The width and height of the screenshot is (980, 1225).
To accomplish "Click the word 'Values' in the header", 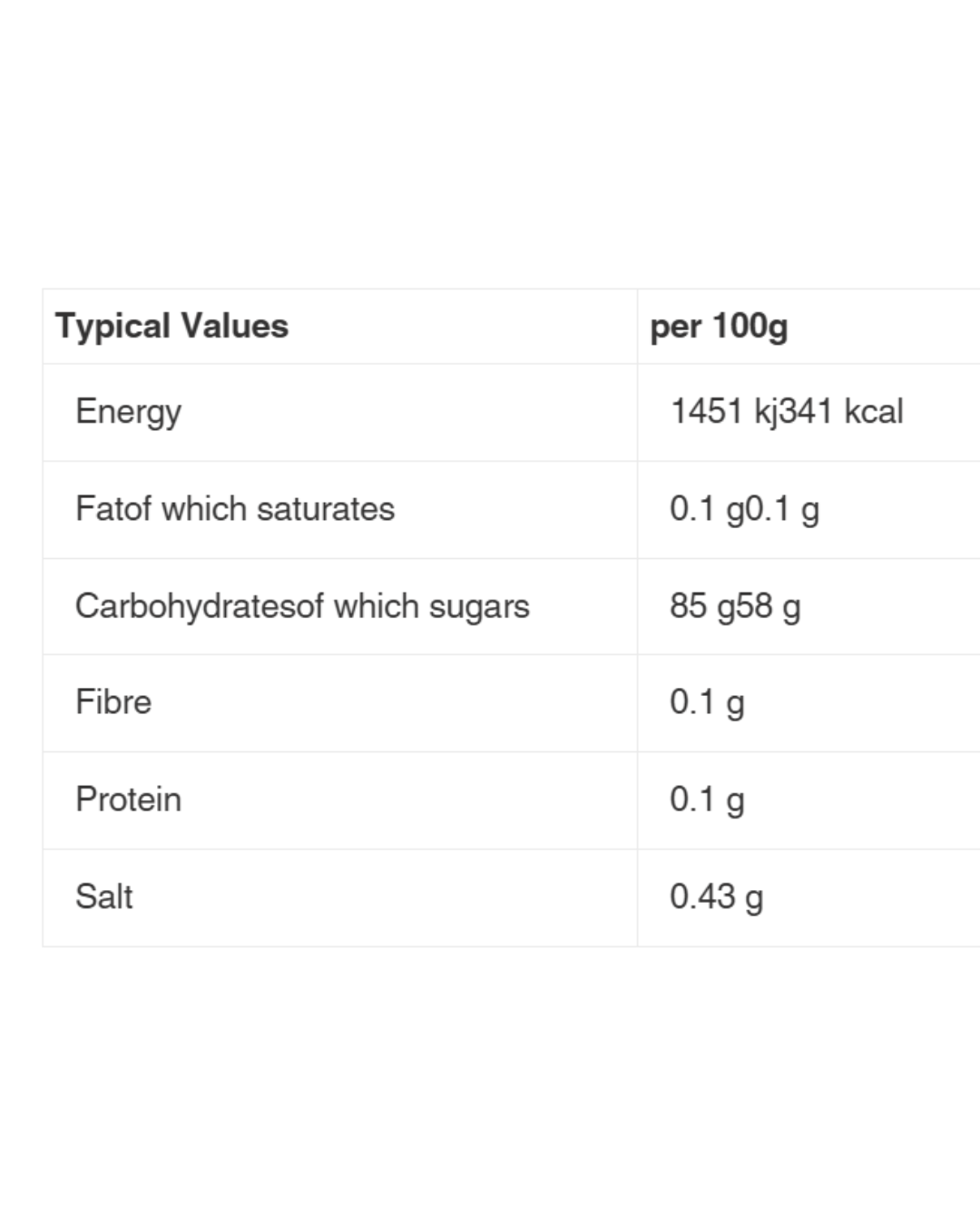I will (233, 326).
